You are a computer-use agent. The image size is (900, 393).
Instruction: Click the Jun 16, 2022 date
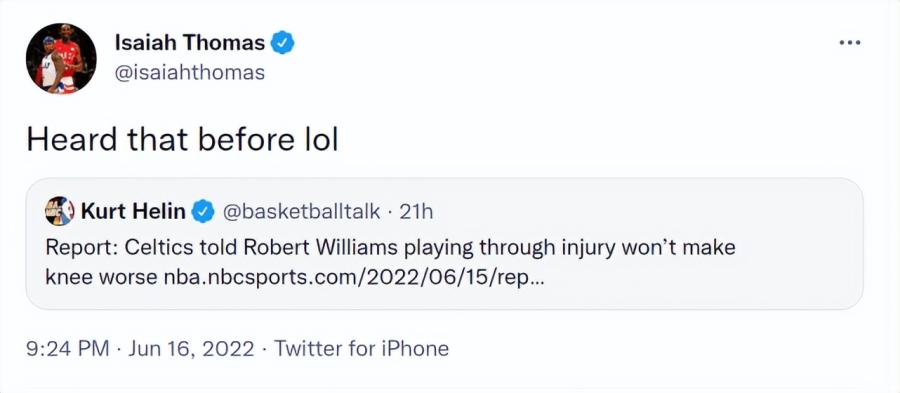pyautogui.click(x=191, y=348)
